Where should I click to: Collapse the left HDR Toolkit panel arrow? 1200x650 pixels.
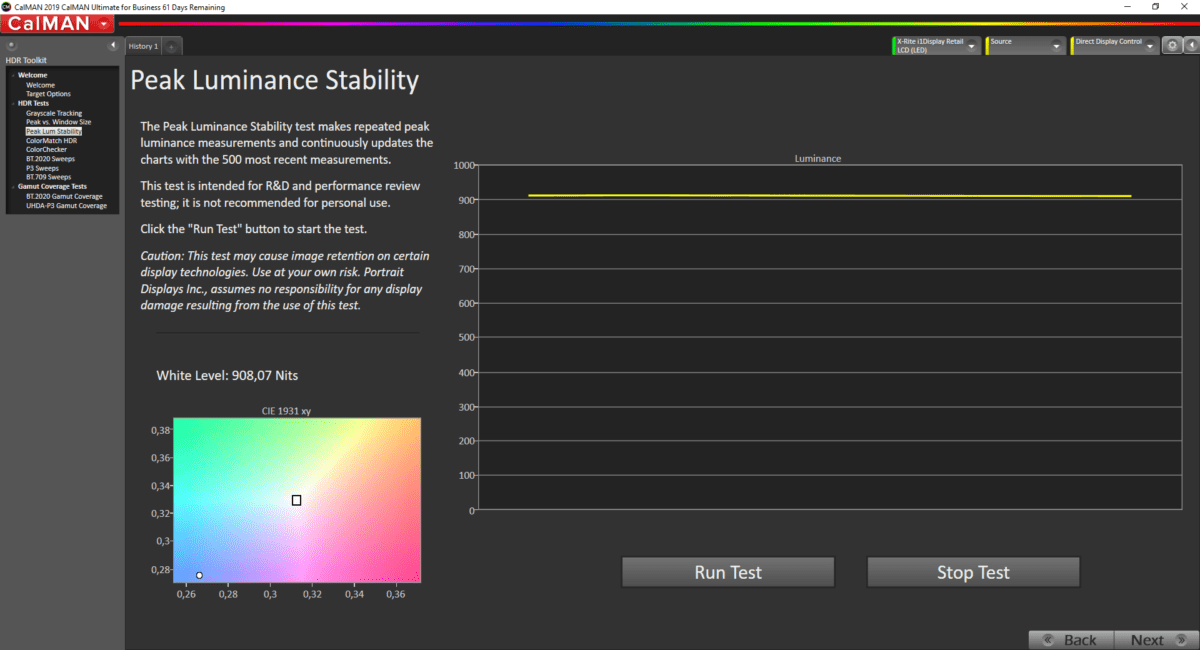point(114,46)
